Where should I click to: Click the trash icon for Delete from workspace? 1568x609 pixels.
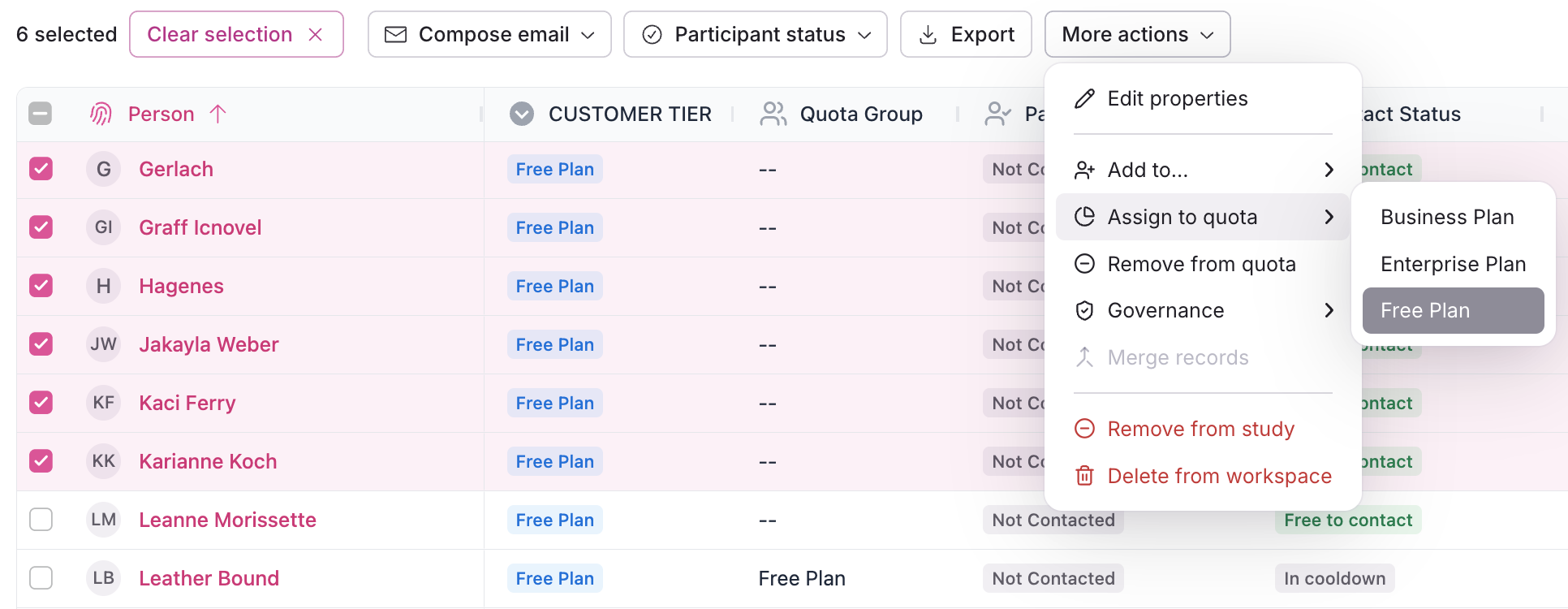1084,476
